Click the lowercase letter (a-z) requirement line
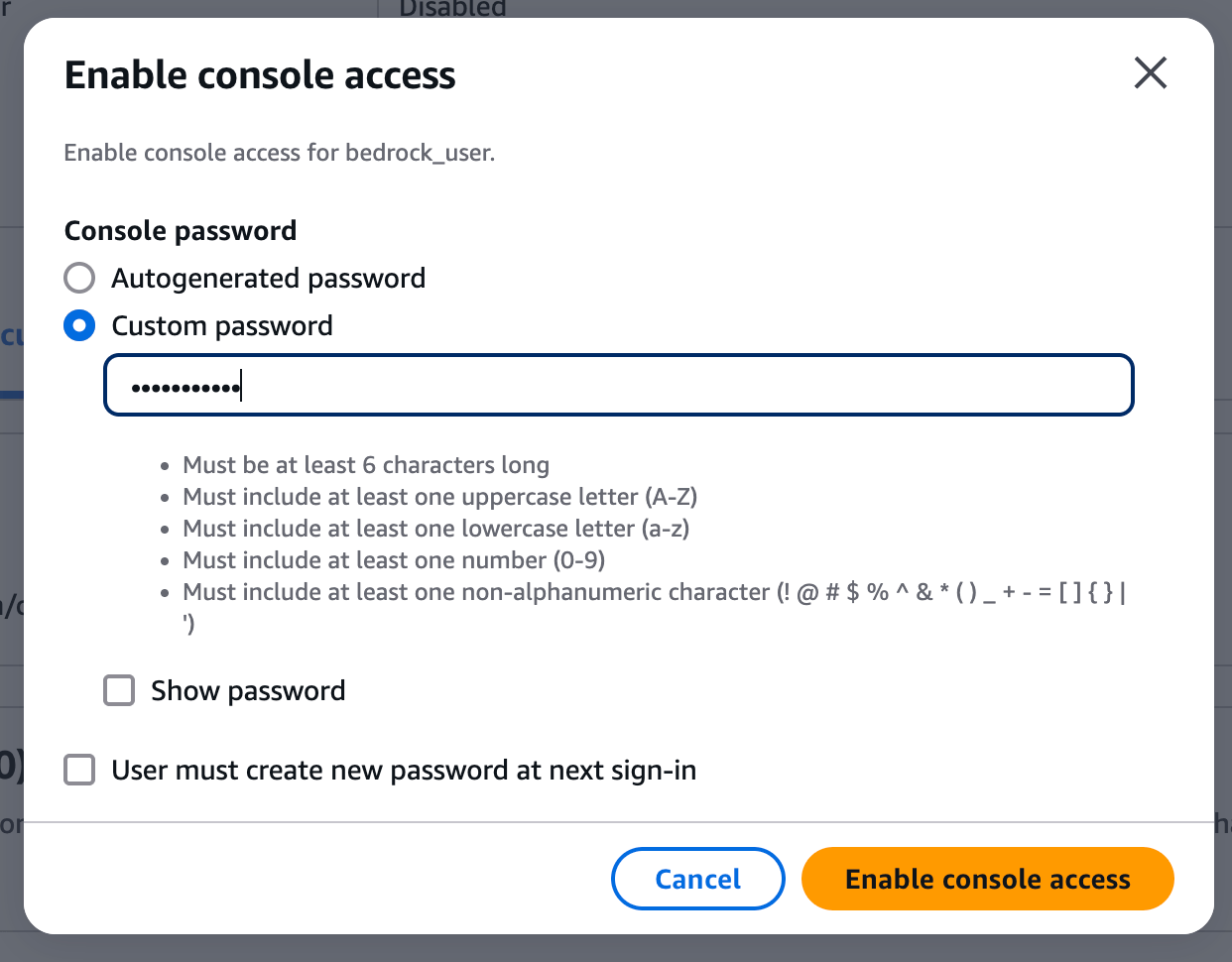This screenshot has height=962, width=1232. [x=436, y=529]
